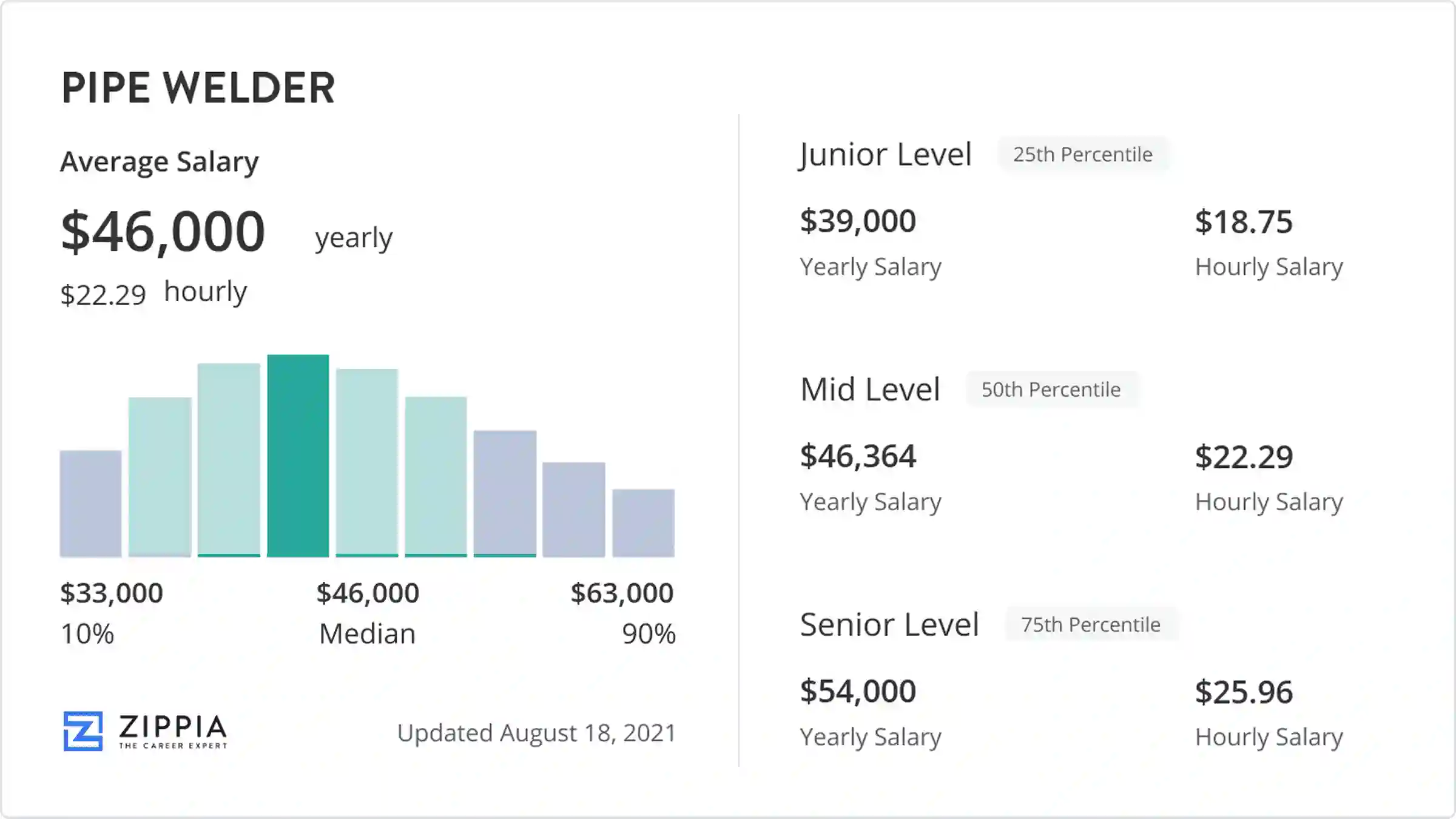The image size is (1456, 819).
Task: Select the Mid Level heading
Action: click(870, 389)
